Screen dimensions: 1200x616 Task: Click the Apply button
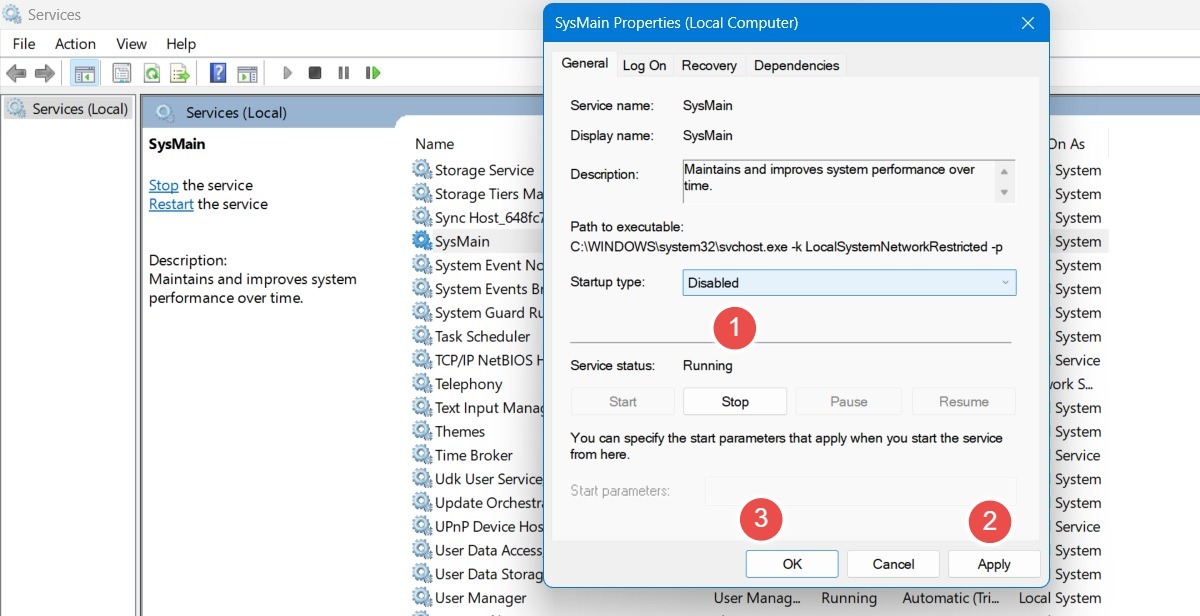(993, 563)
